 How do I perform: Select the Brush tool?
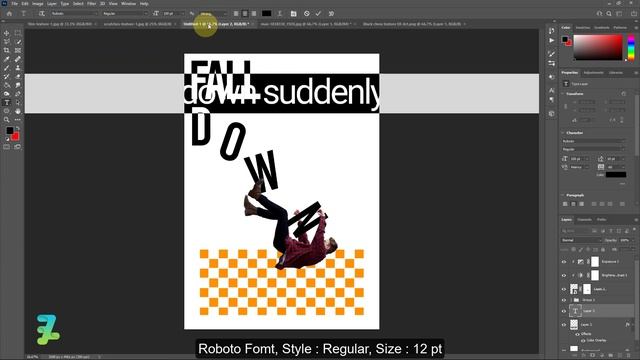(x=7, y=68)
